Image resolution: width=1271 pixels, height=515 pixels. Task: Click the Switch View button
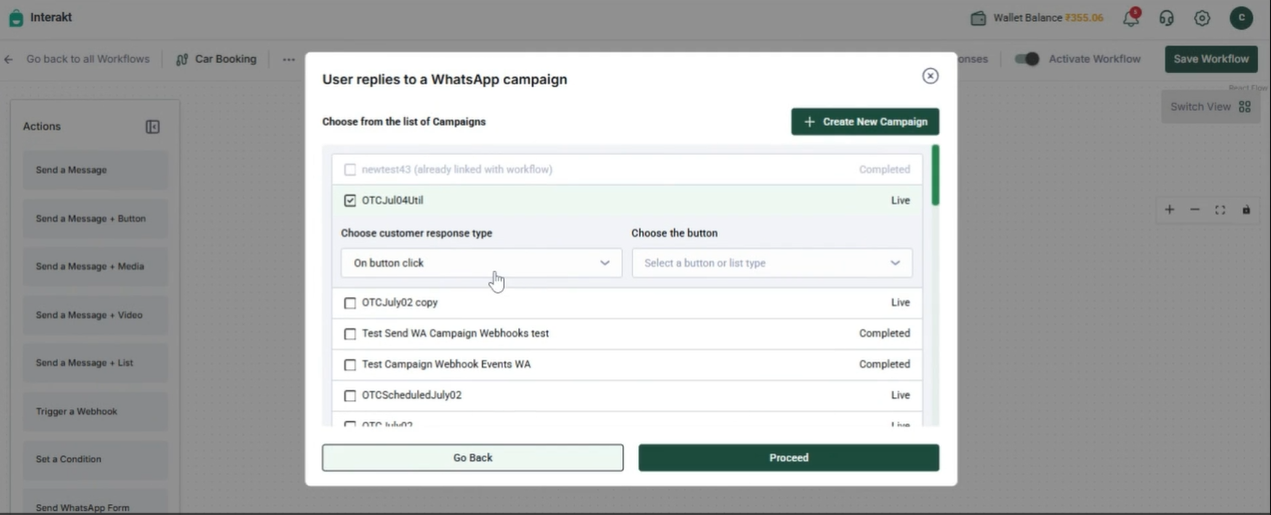pyautogui.click(x=1210, y=107)
